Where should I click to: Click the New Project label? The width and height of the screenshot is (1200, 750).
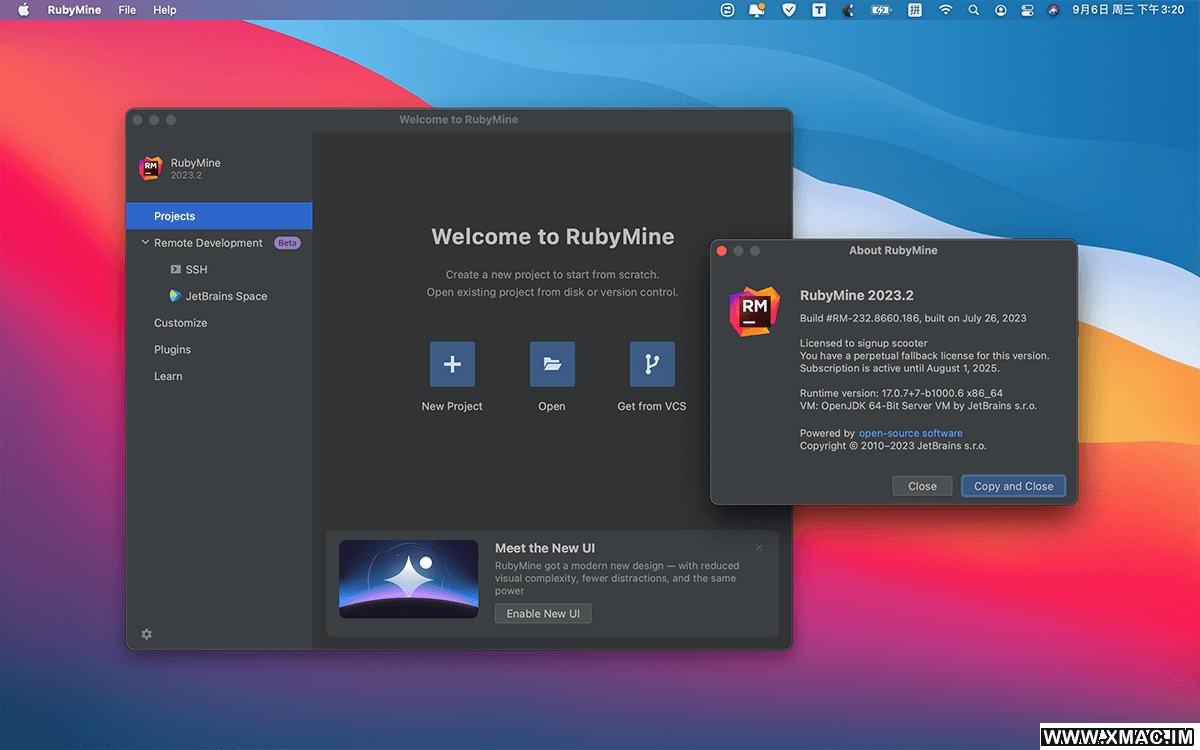(x=452, y=406)
